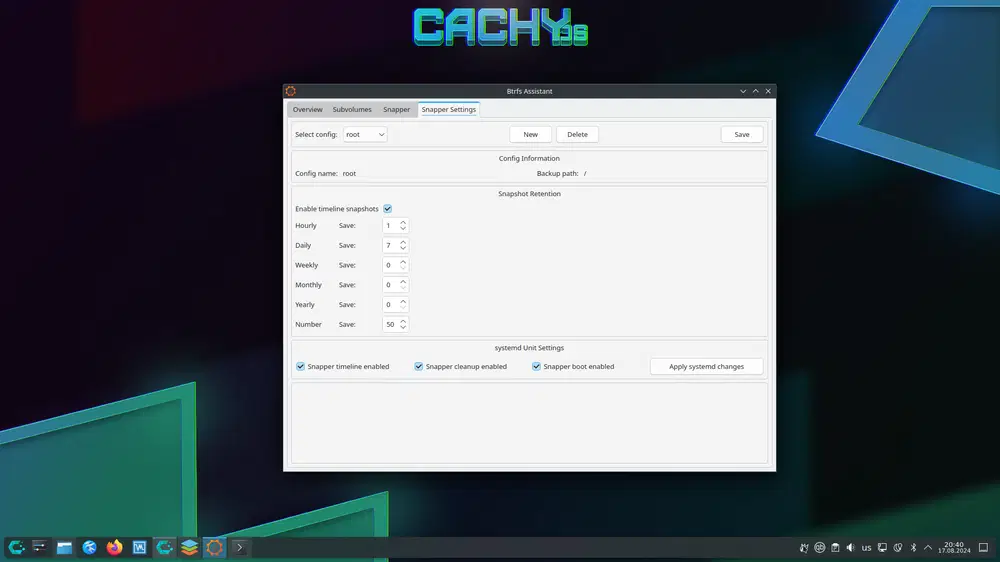Toggle Snapper cleanup enabled checkbox
1000x562 pixels.
[418, 367]
